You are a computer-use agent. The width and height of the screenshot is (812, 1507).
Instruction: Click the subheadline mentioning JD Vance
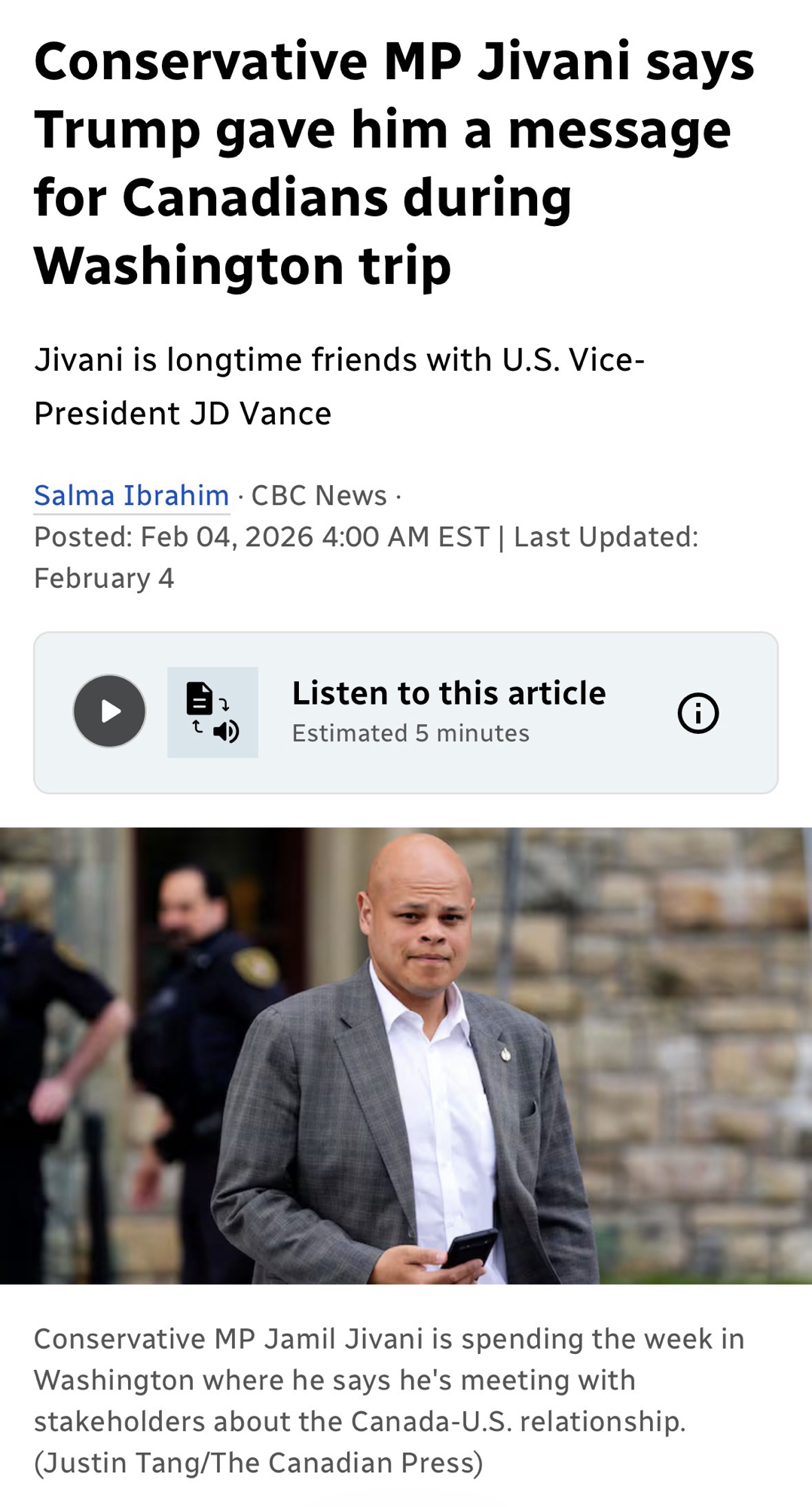(x=339, y=386)
